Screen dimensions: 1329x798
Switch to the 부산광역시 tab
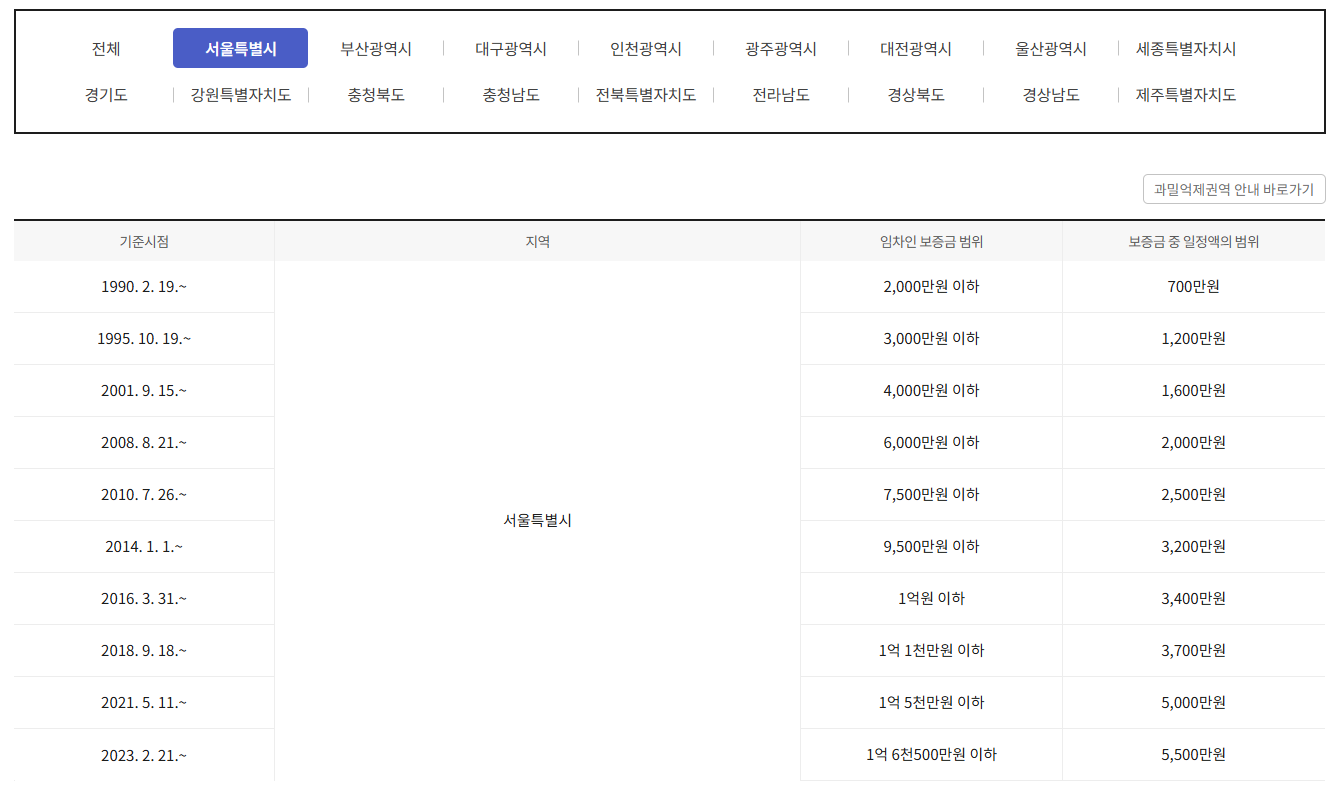376,48
